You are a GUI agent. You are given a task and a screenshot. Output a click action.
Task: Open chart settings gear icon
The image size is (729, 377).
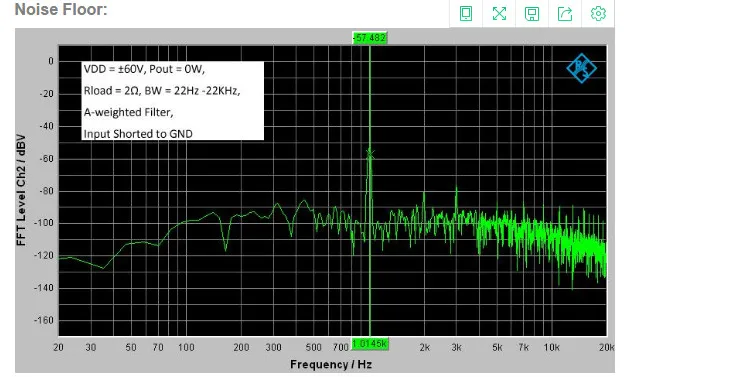click(x=598, y=13)
